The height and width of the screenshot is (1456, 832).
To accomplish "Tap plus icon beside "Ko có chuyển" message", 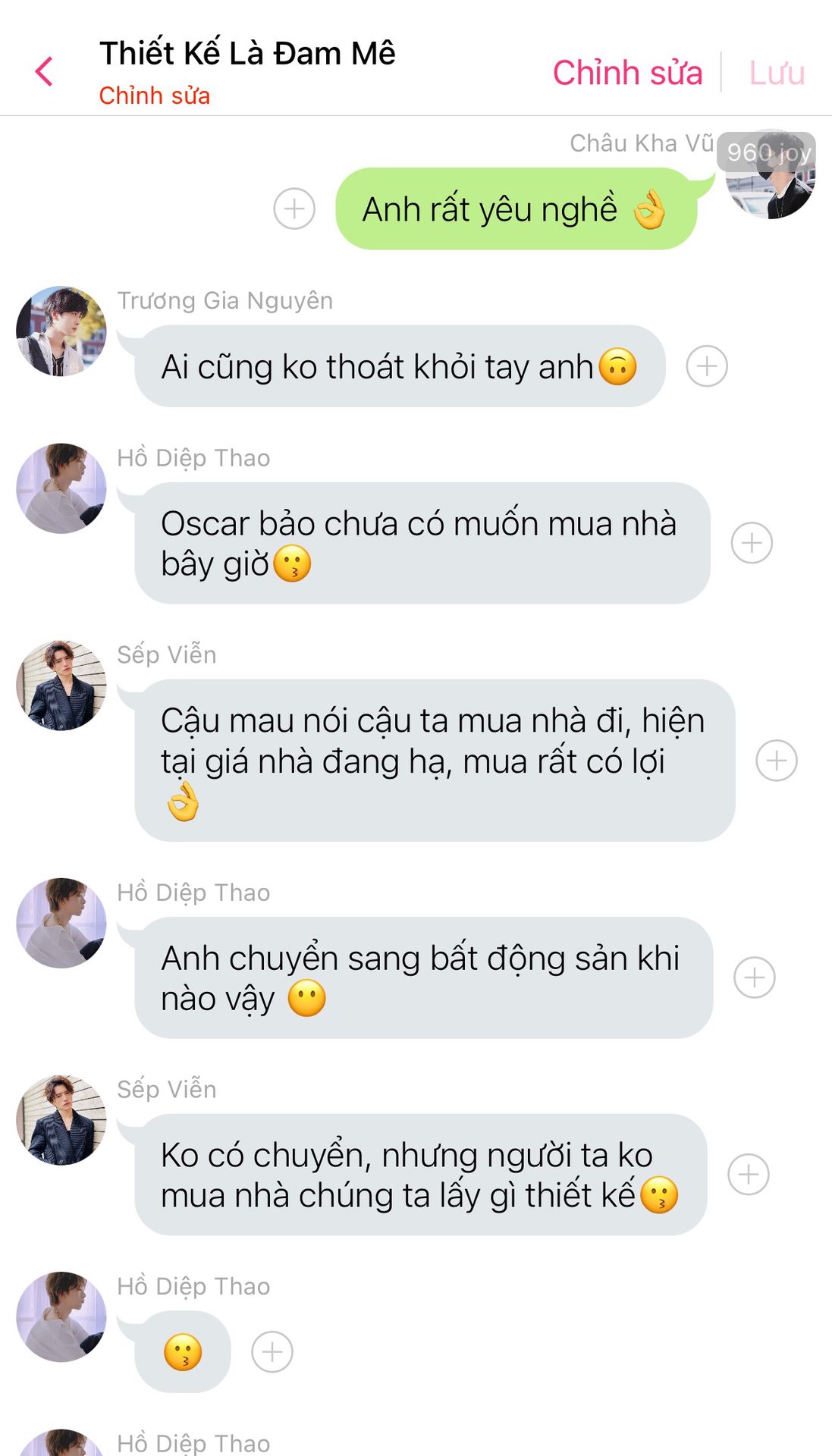I will [749, 1175].
